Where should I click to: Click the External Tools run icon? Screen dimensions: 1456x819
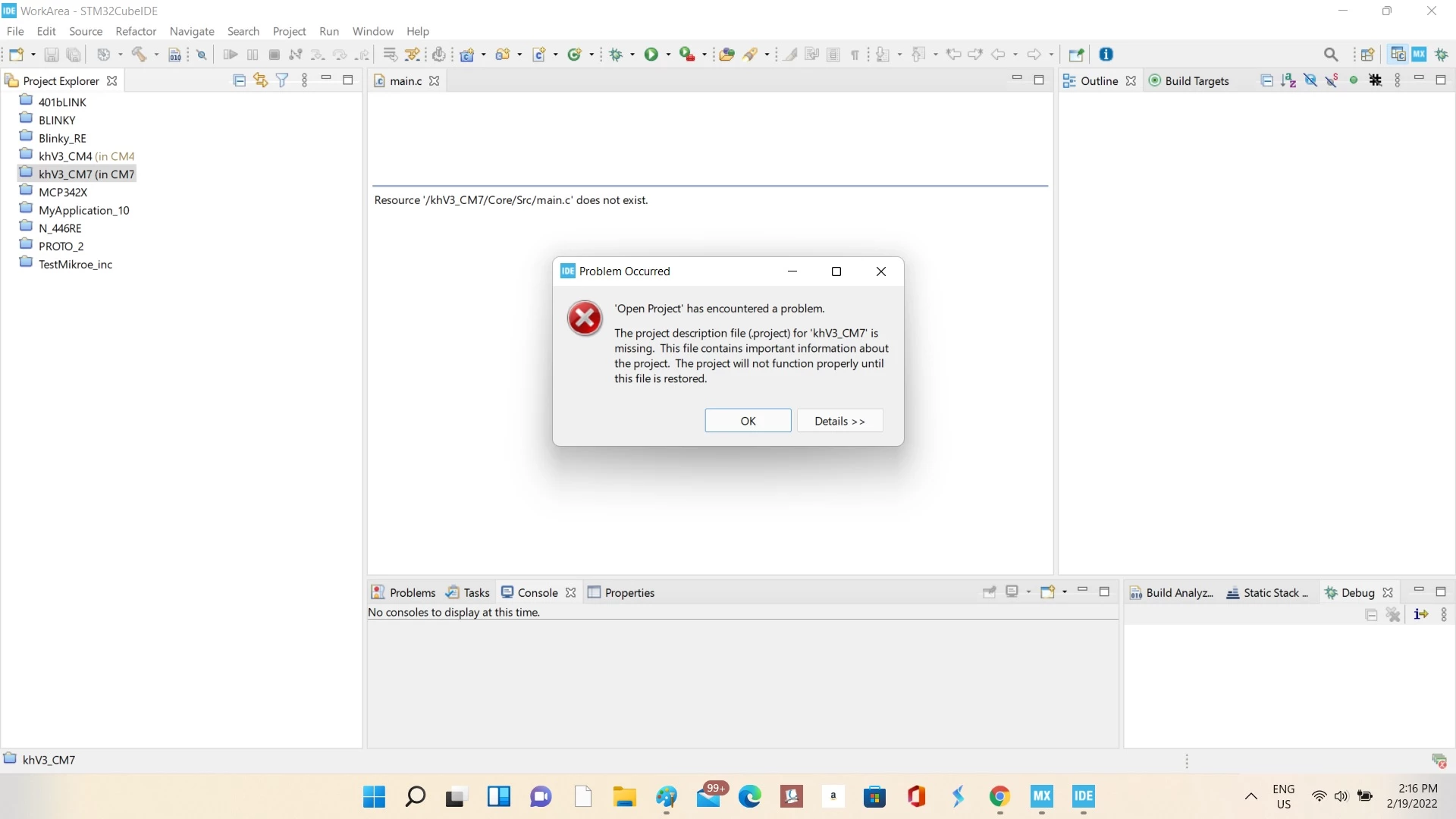[x=687, y=55]
